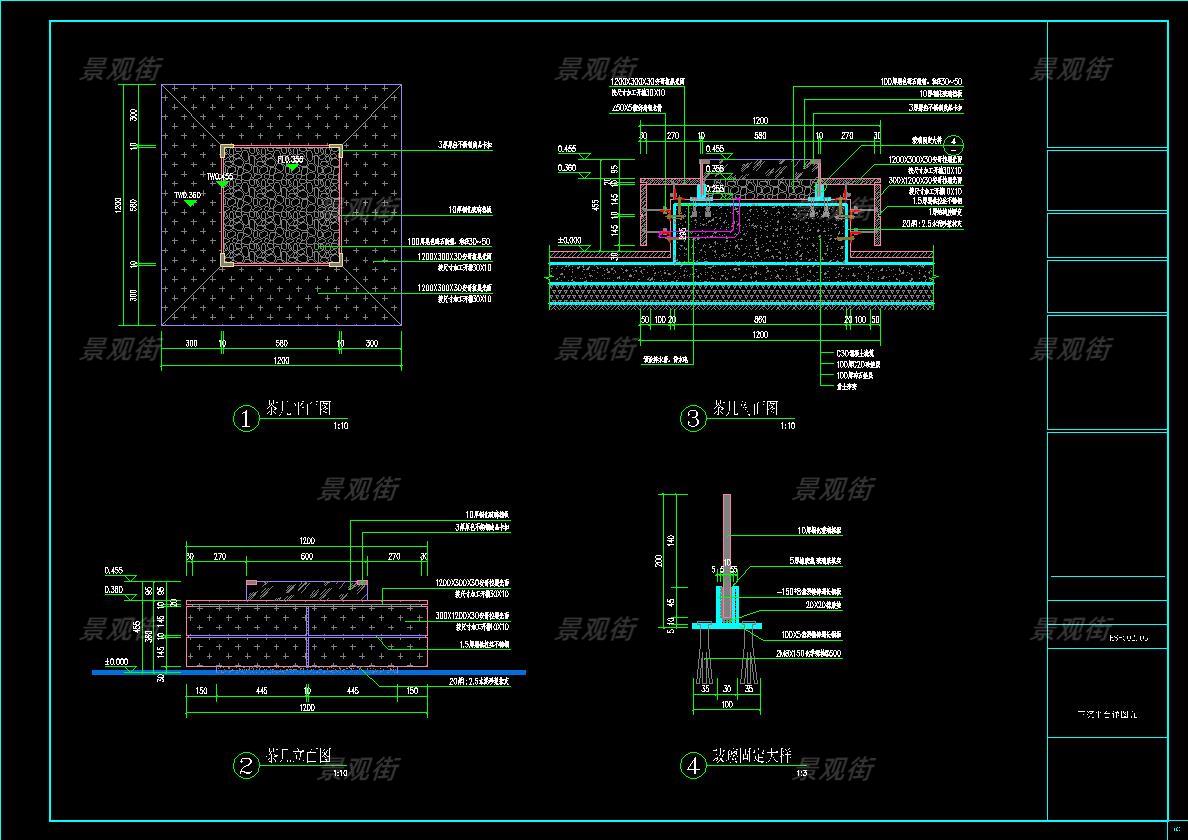The width and height of the screenshot is (1188, 840).
Task: Select the cyan U-channel in glass fixing detail
Action: click(724, 606)
